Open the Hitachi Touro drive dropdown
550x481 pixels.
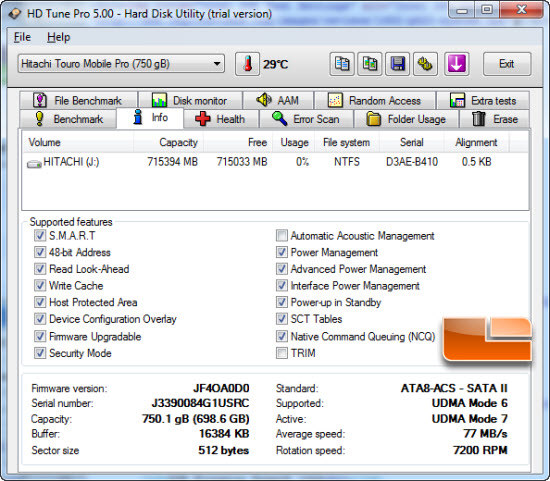point(121,64)
